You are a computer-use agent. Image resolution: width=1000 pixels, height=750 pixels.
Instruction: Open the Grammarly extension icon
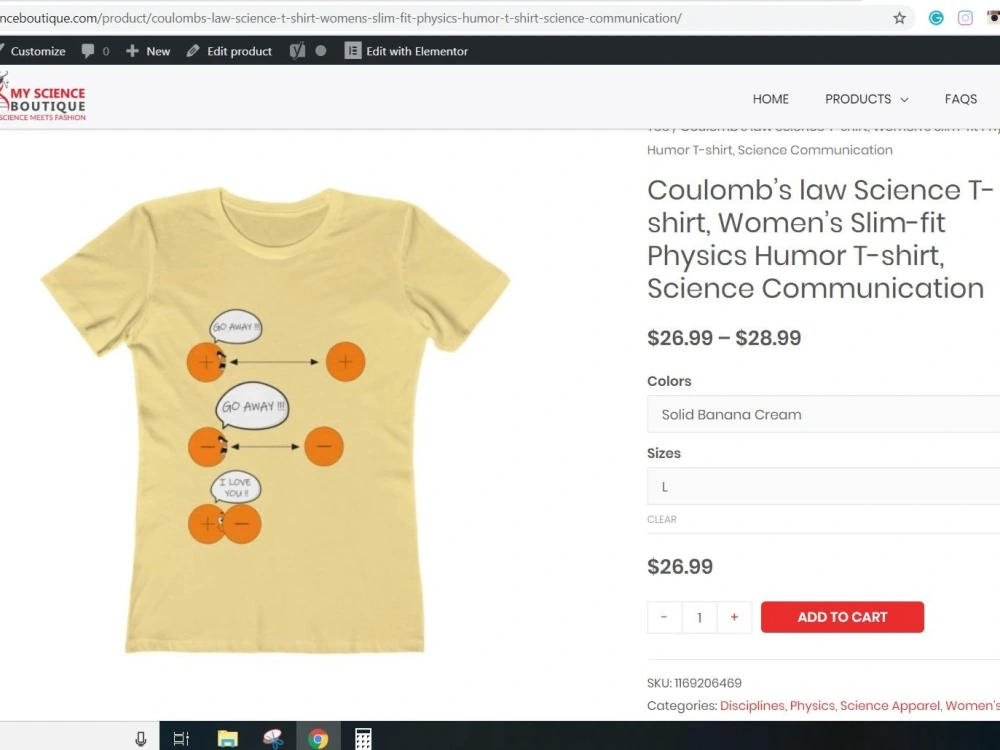tap(936, 18)
